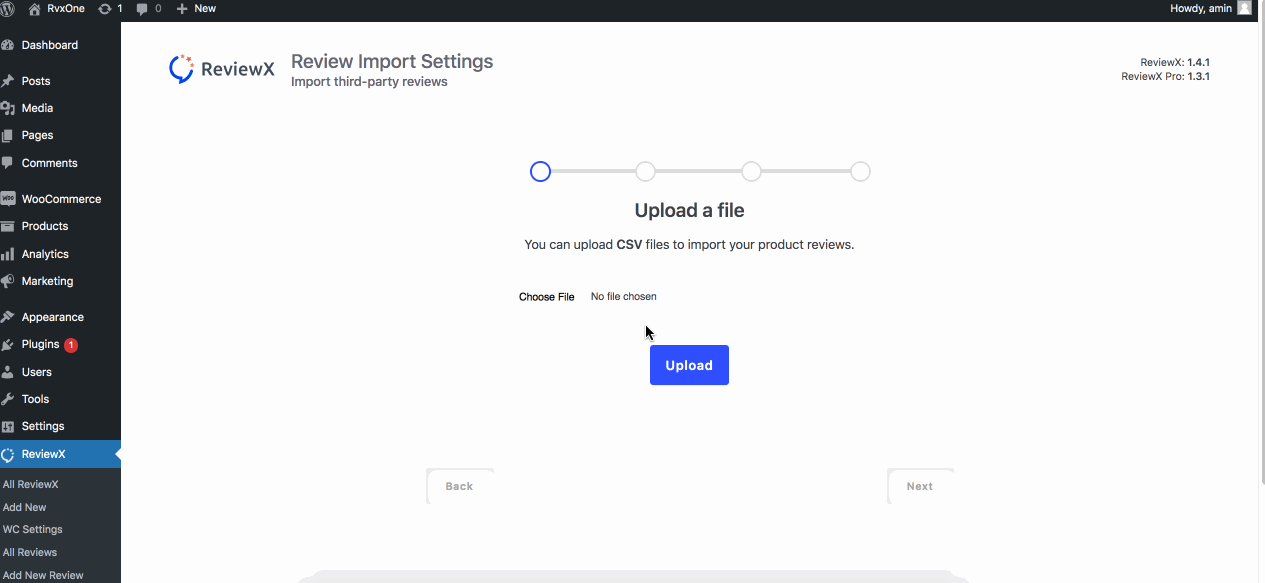Image resolution: width=1265 pixels, height=583 pixels.
Task: Click the 'Upload a file' heading
Action: pyautogui.click(x=690, y=210)
